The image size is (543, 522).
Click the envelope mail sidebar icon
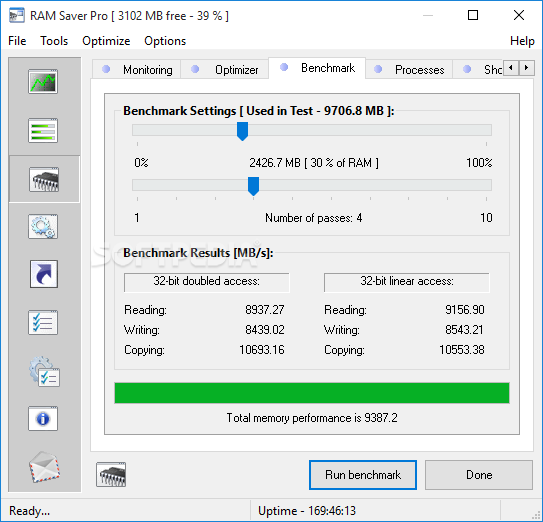point(44,467)
